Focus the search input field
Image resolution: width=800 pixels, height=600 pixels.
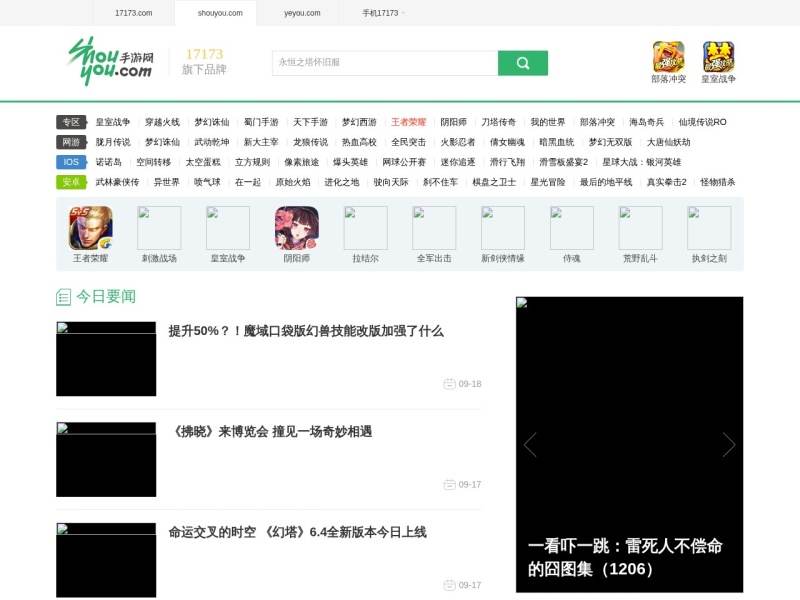385,63
